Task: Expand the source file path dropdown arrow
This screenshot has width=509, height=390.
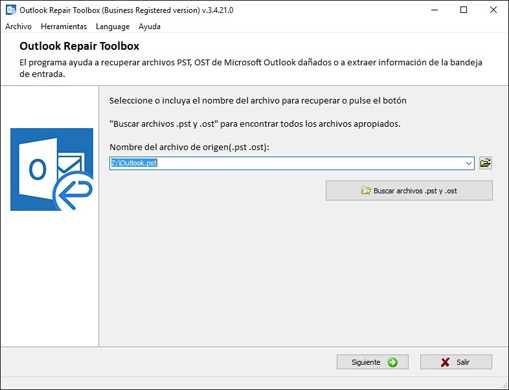Action: click(x=469, y=163)
